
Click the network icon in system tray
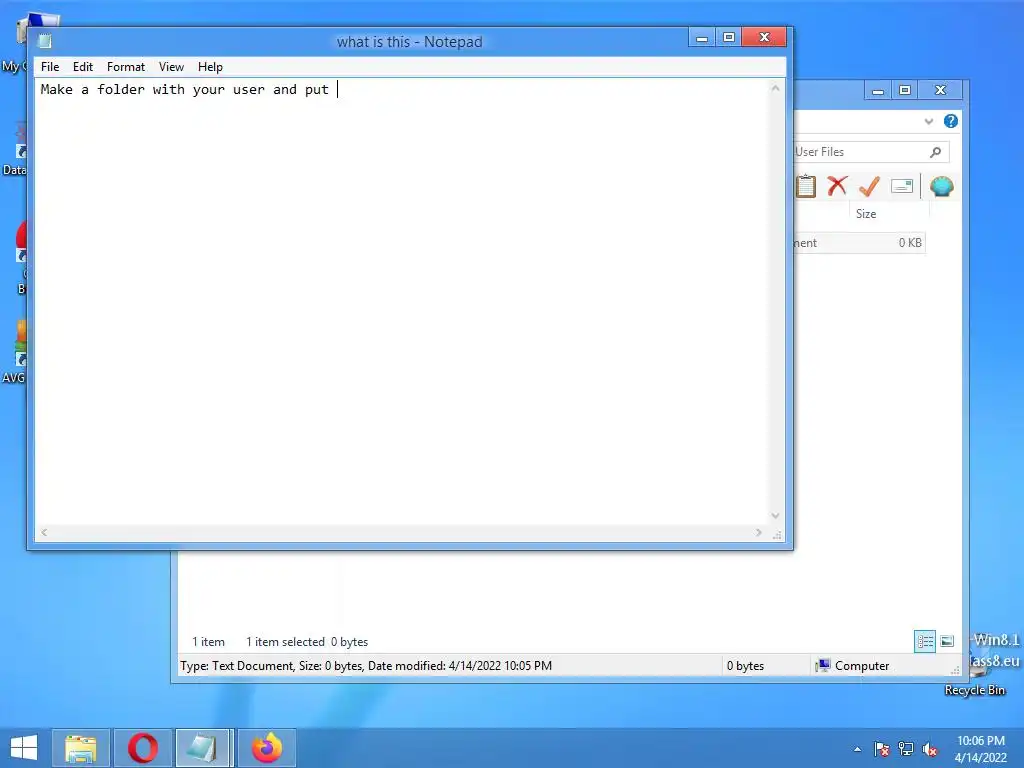coord(906,749)
